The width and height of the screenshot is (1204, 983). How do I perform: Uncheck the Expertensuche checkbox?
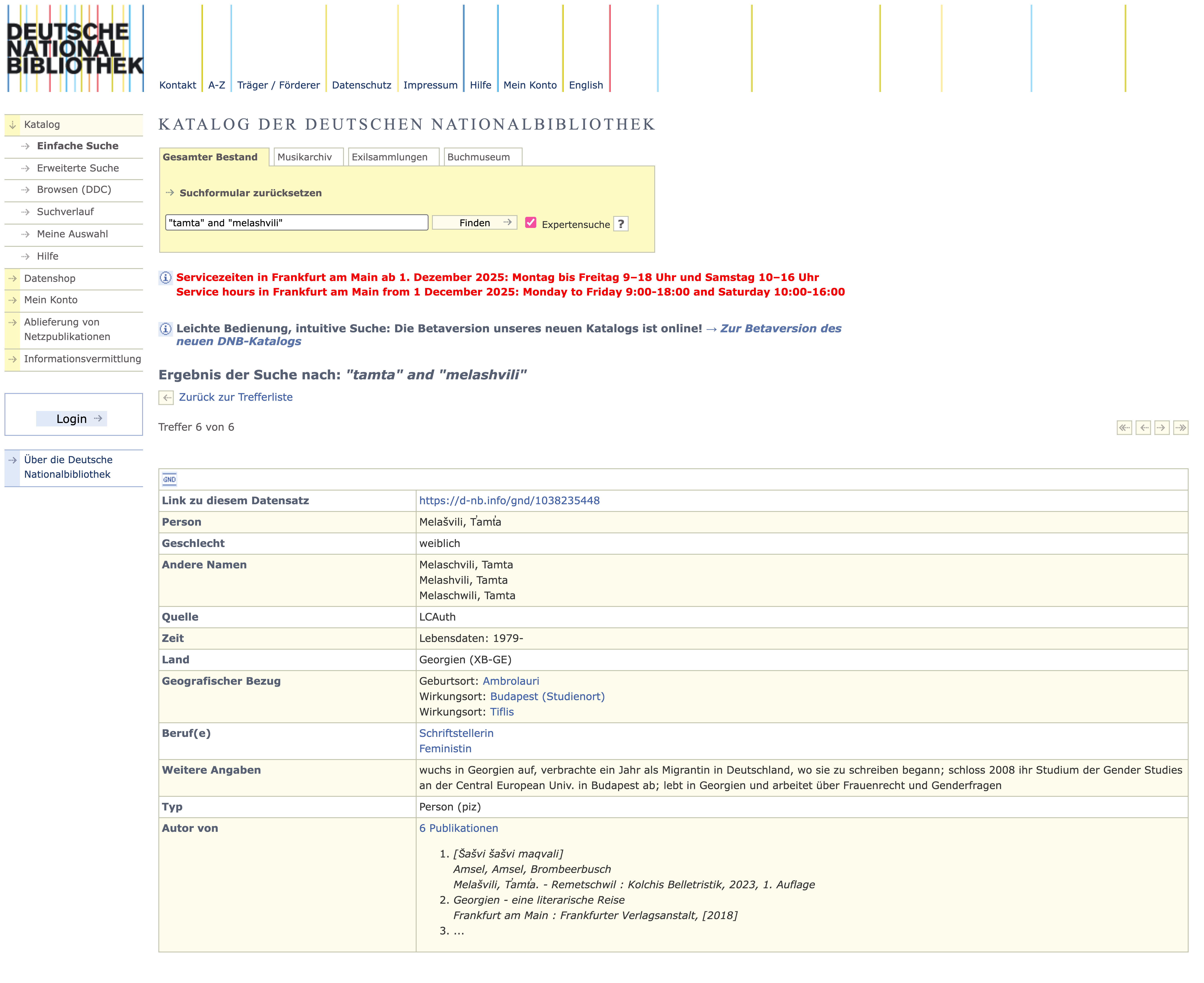tap(530, 223)
